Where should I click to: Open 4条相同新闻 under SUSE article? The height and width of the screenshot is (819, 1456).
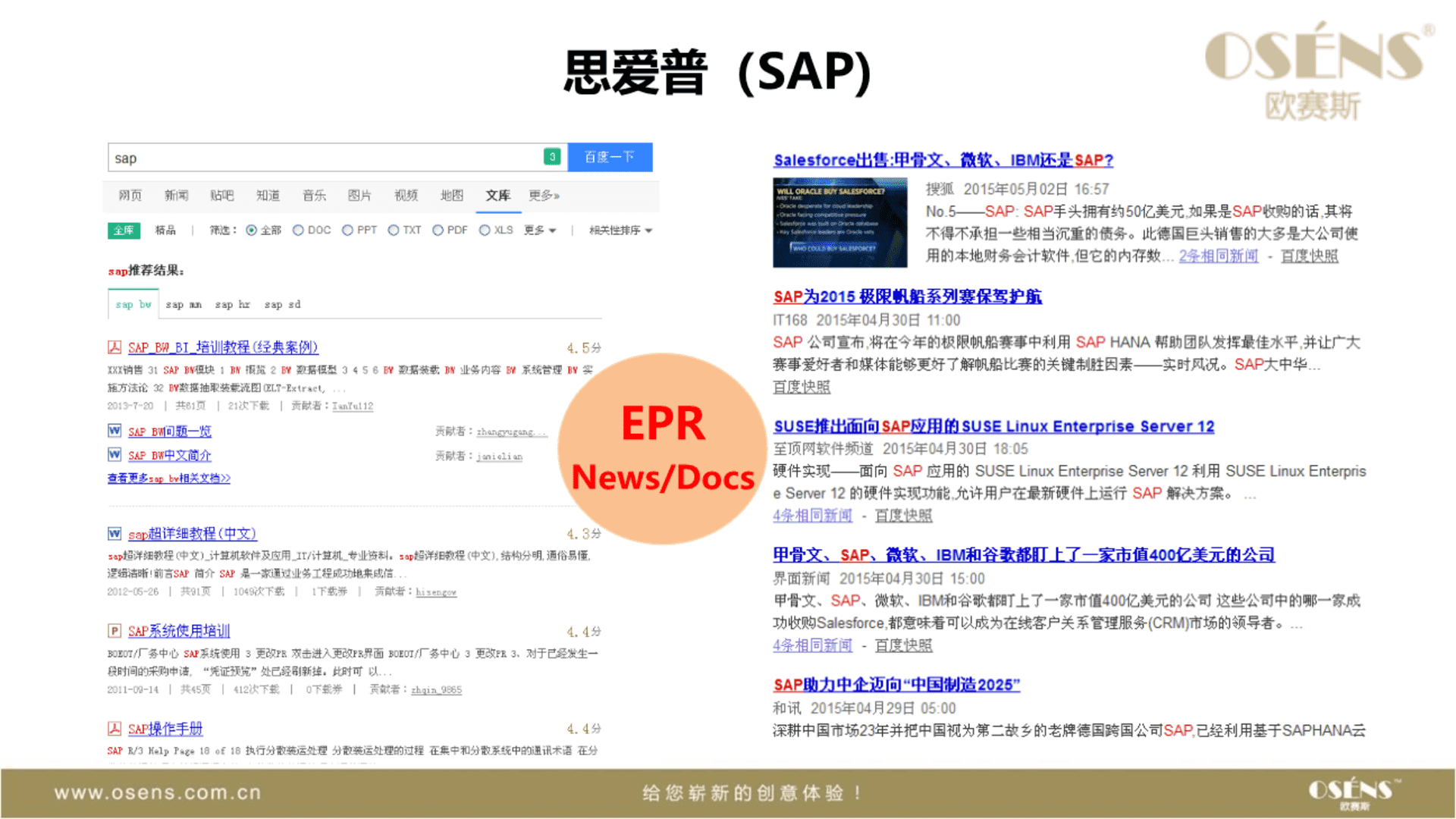pos(812,516)
